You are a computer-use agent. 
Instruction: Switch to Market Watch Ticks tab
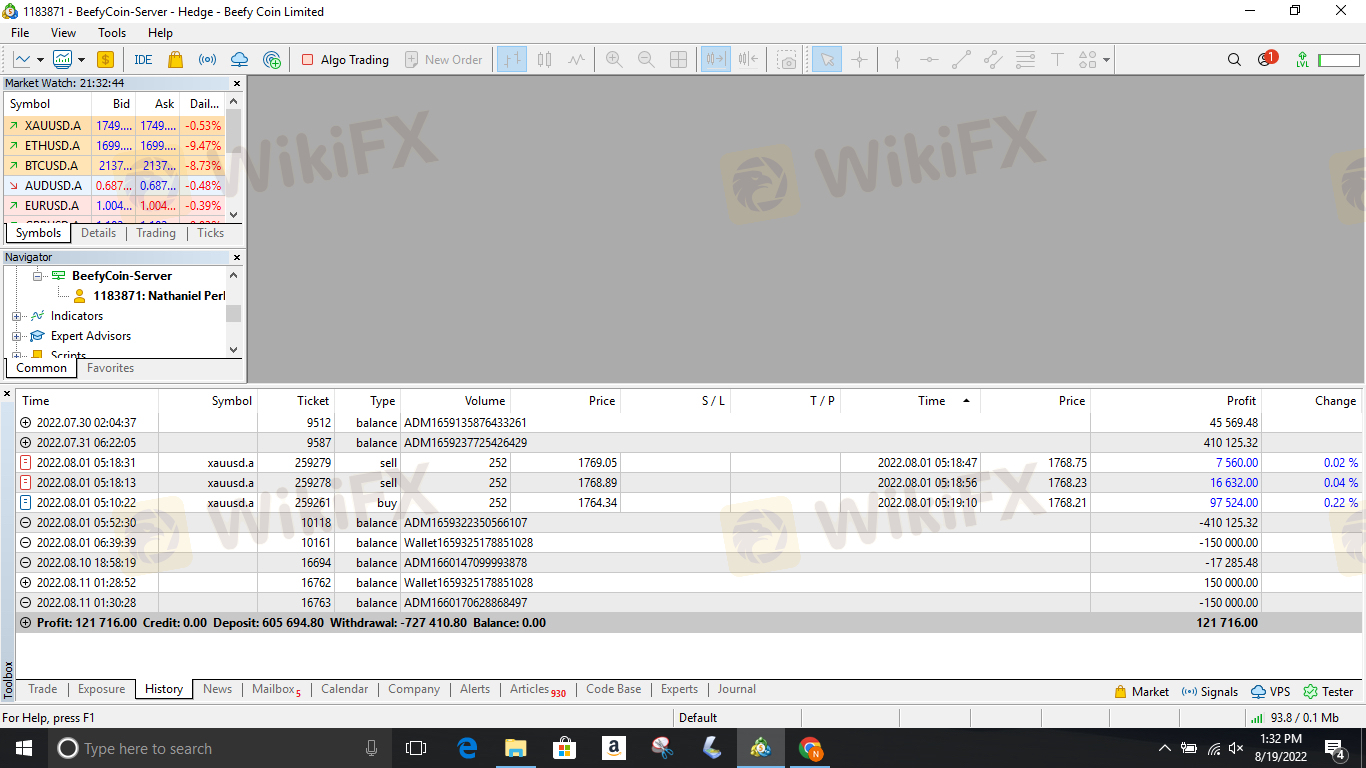pyautogui.click(x=210, y=233)
